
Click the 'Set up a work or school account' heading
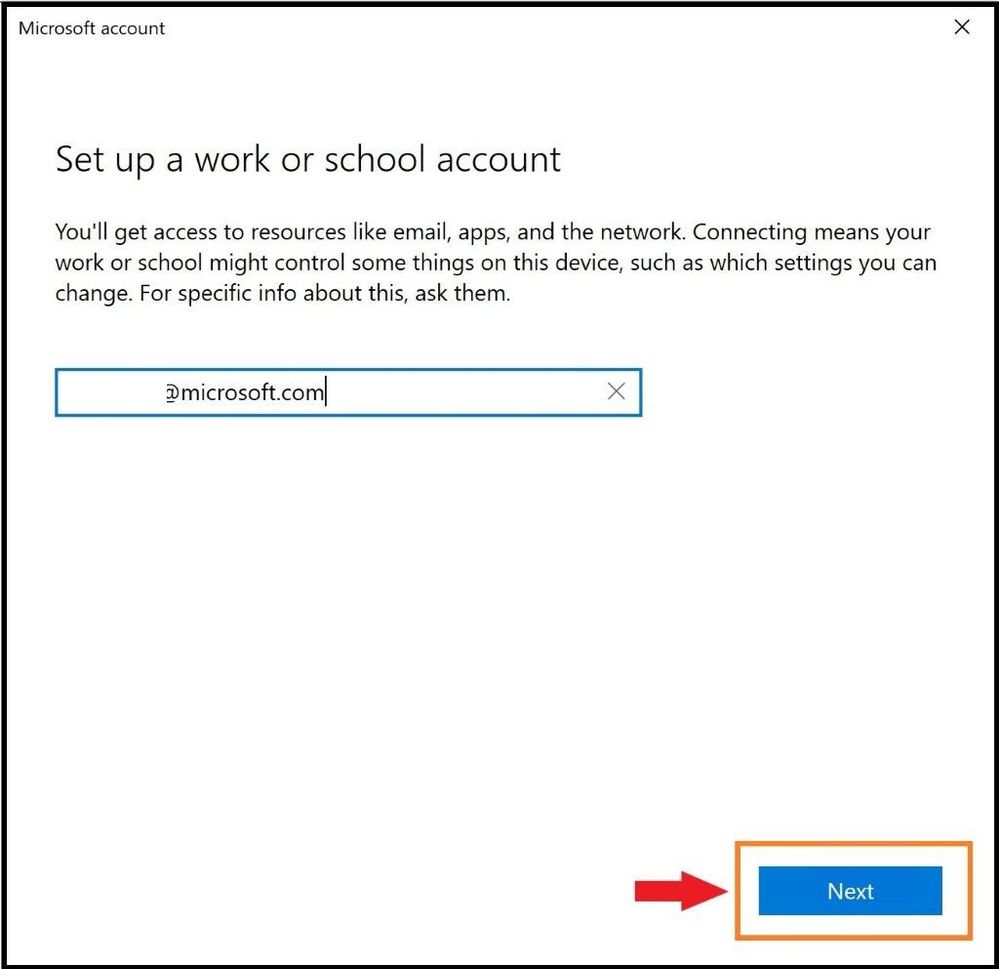[308, 160]
